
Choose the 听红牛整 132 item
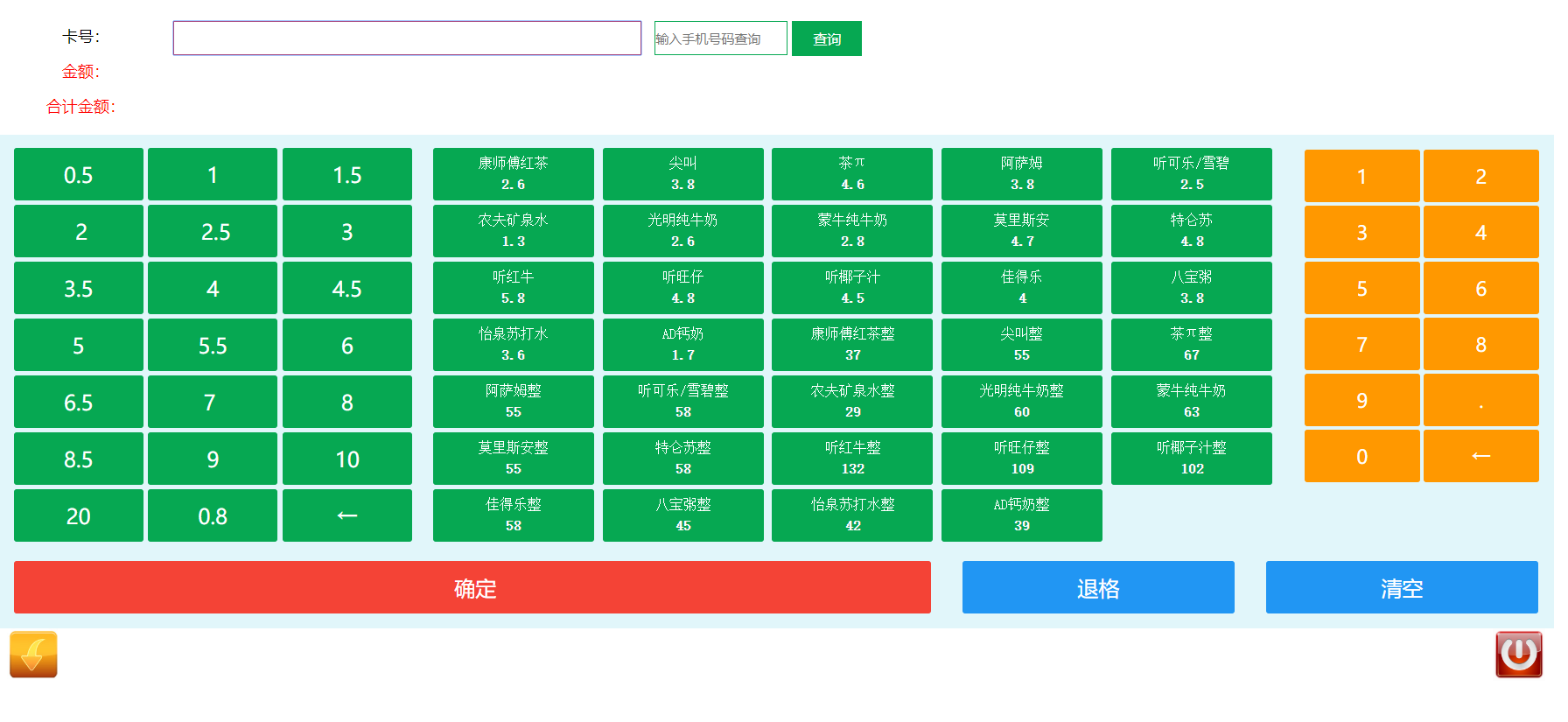point(851,459)
